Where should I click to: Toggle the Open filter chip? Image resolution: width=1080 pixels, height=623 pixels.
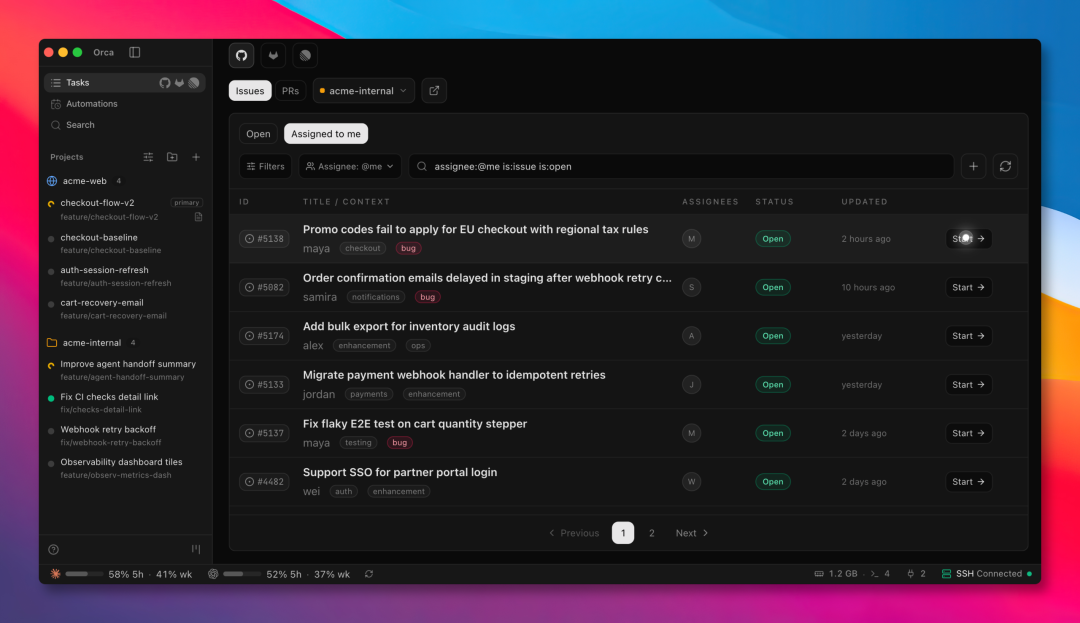[258, 134]
